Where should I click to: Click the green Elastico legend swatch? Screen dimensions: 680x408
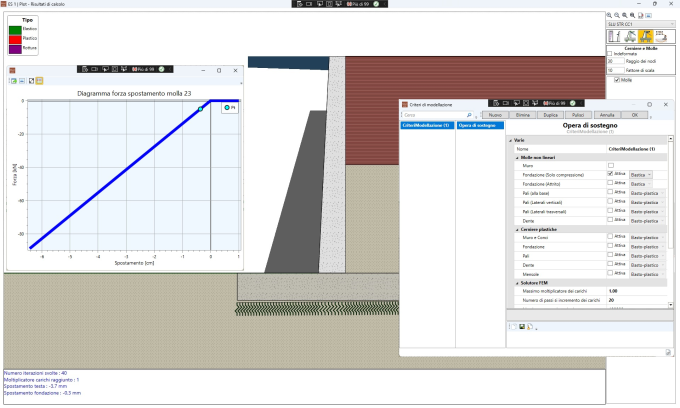tap(15, 30)
